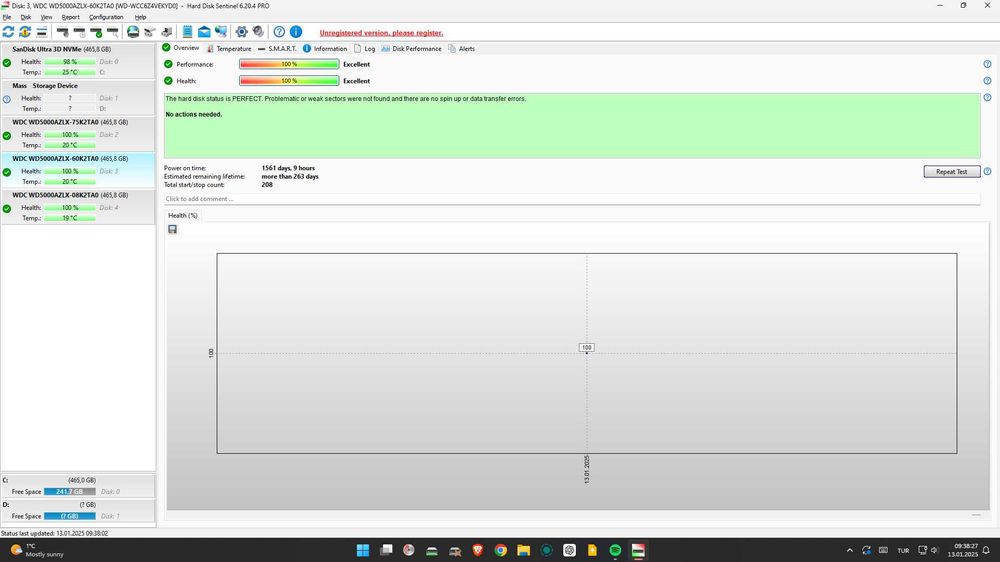Click the disk test icon with green checkmark
The image size is (1000, 562).
pyautogui.click(x=96, y=31)
